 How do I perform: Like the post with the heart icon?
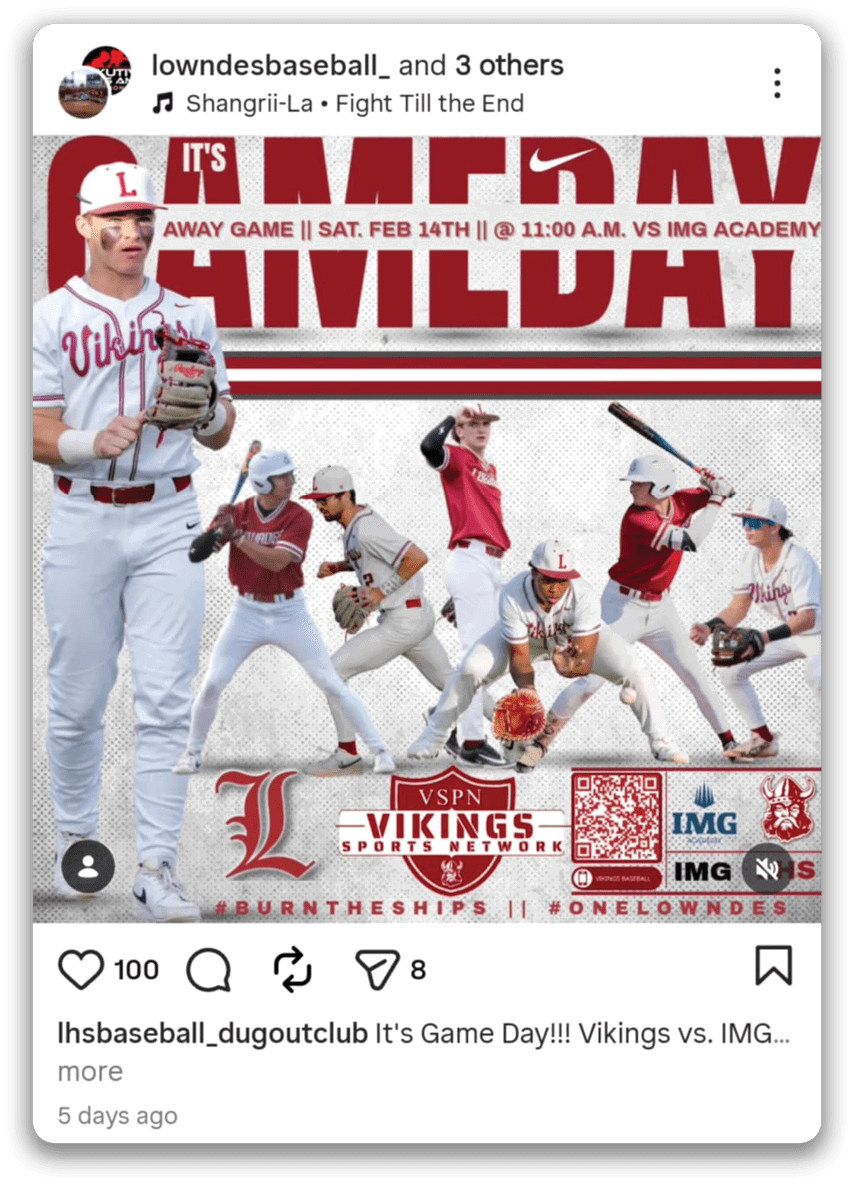[x=81, y=969]
